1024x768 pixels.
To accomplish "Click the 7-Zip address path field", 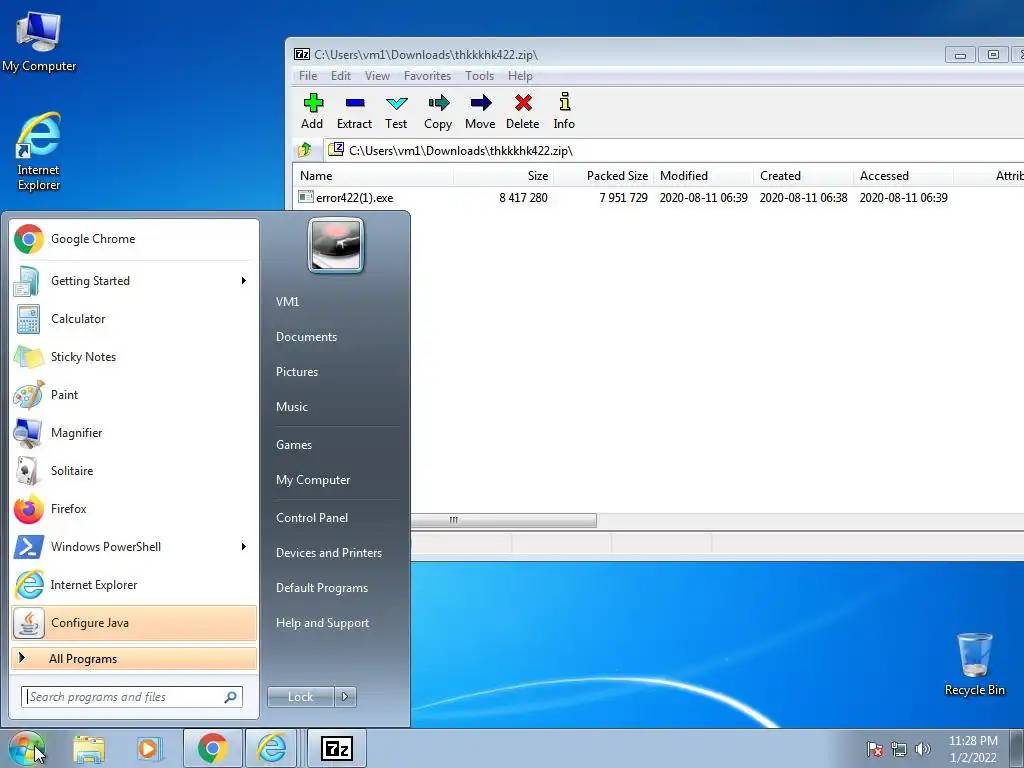I will click(x=674, y=150).
